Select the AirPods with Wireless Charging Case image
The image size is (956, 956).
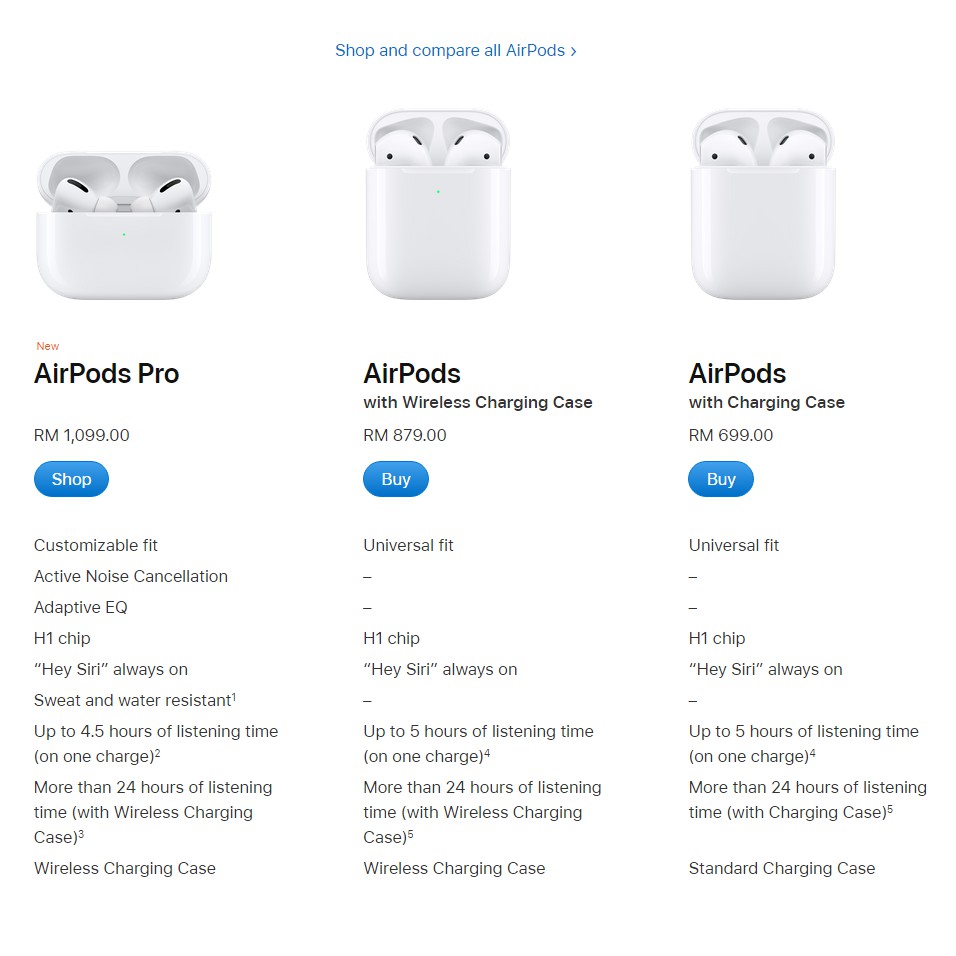tap(438, 205)
